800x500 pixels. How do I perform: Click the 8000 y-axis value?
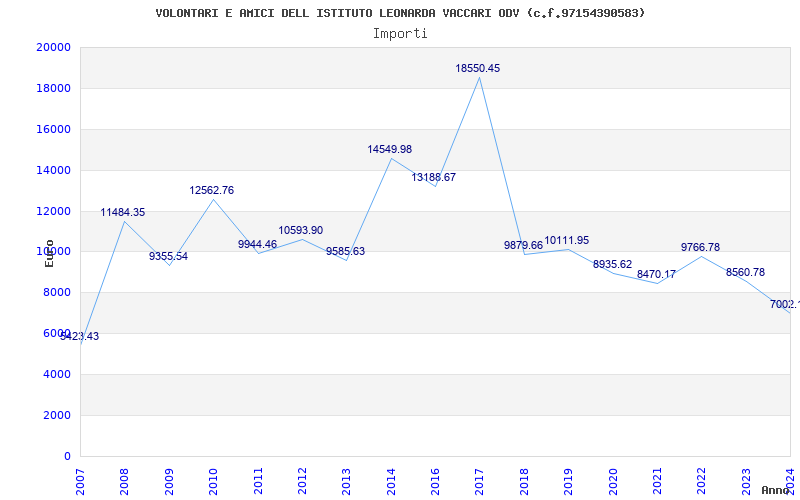pos(57,293)
